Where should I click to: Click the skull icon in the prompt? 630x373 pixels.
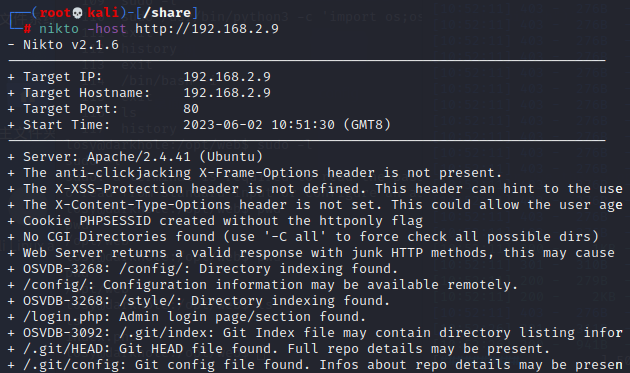pos(77,13)
